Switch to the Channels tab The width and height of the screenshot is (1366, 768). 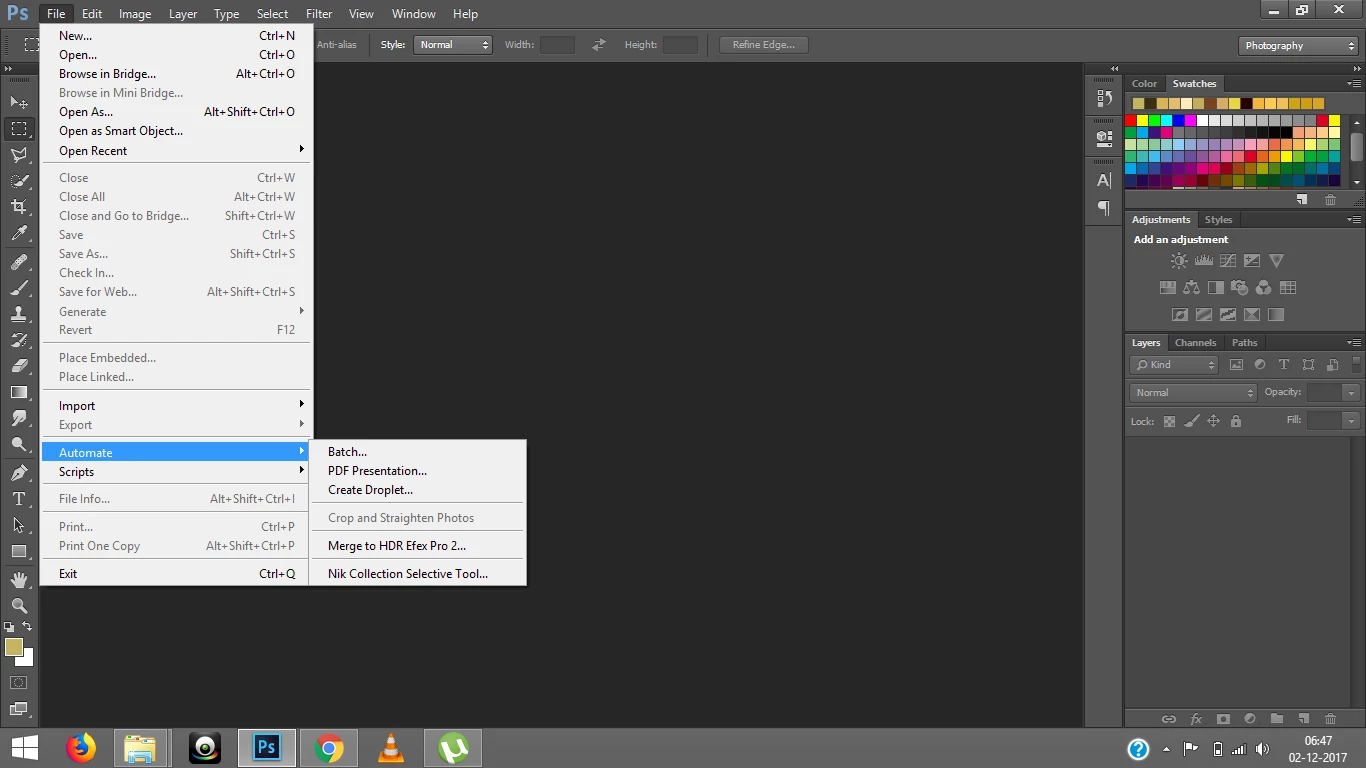coord(1195,343)
